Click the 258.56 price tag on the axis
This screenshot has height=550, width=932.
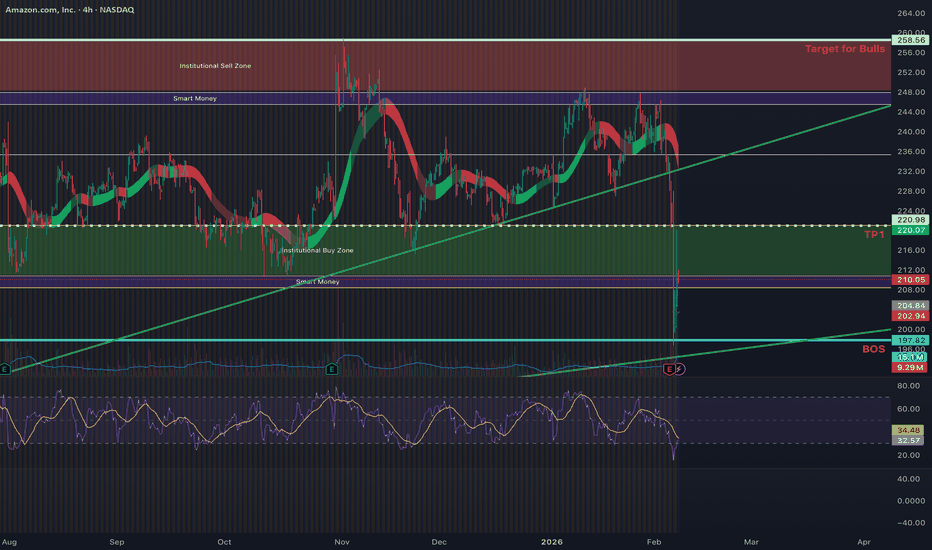coord(910,40)
